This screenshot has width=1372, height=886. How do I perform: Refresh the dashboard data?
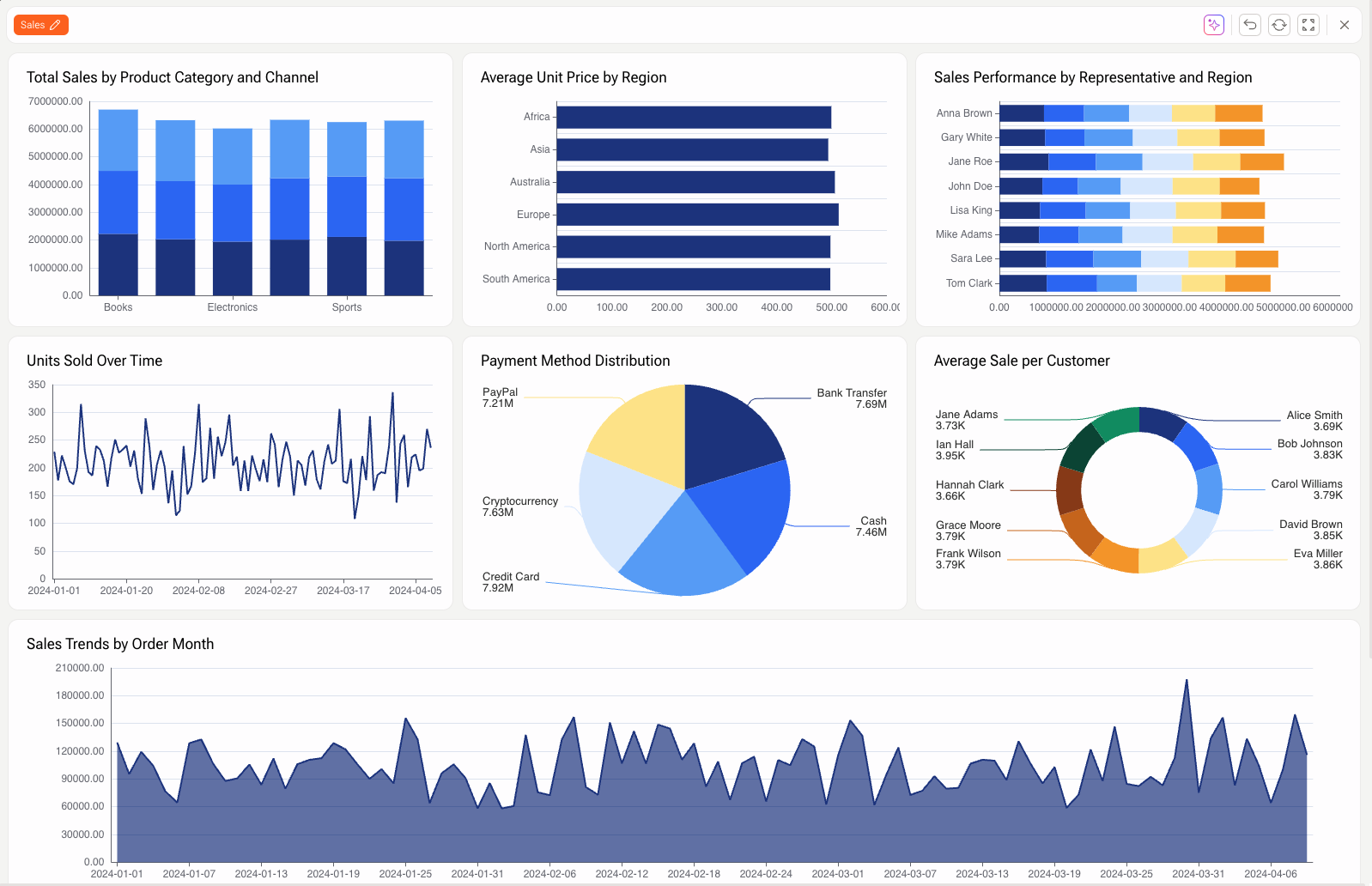point(1279,25)
